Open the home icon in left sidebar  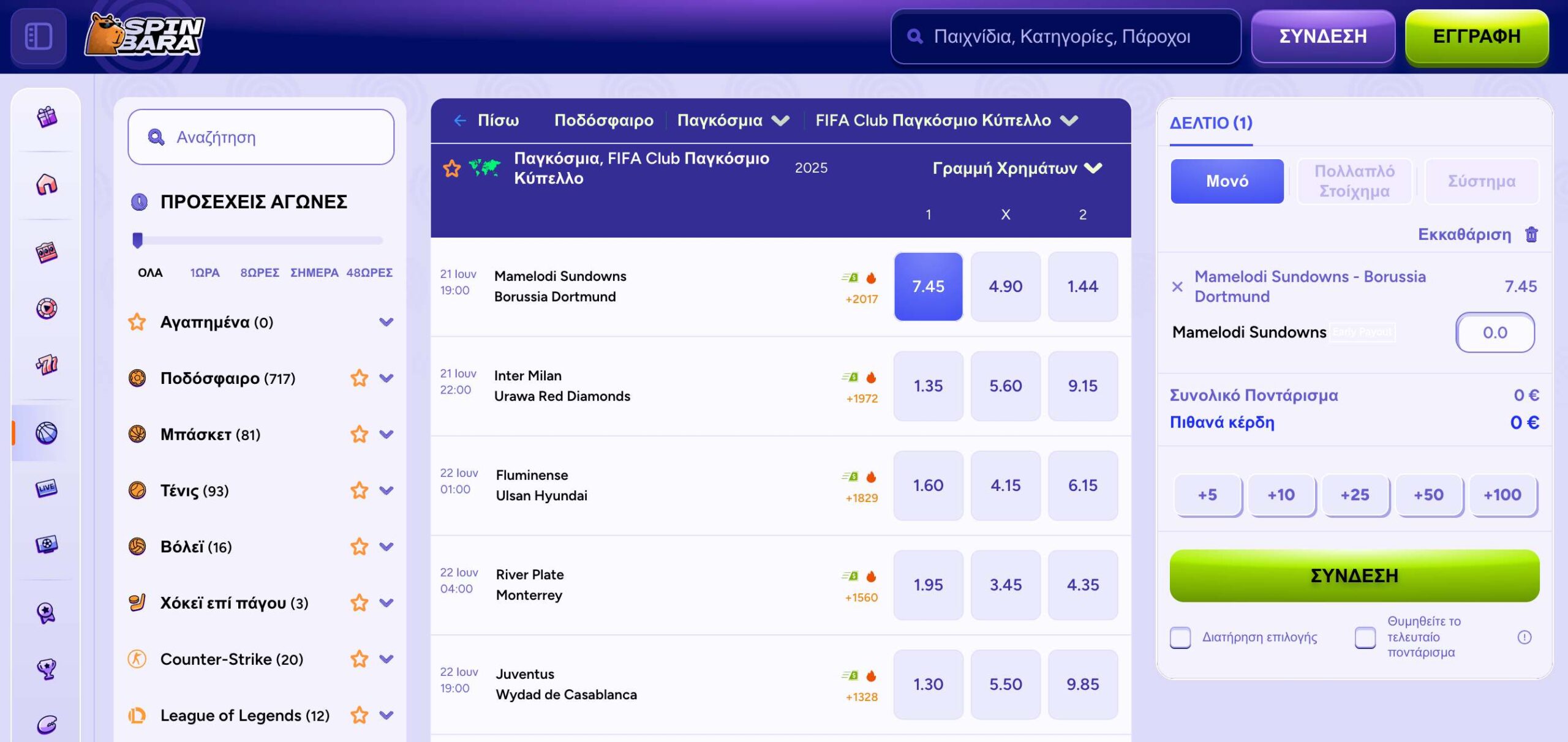pos(47,184)
